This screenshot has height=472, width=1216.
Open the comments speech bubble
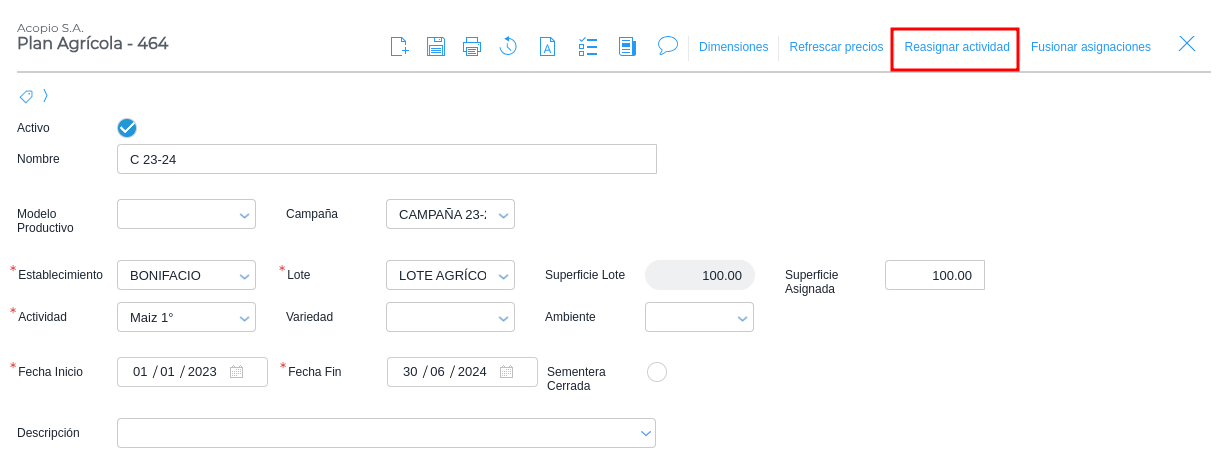tap(668, 45)
